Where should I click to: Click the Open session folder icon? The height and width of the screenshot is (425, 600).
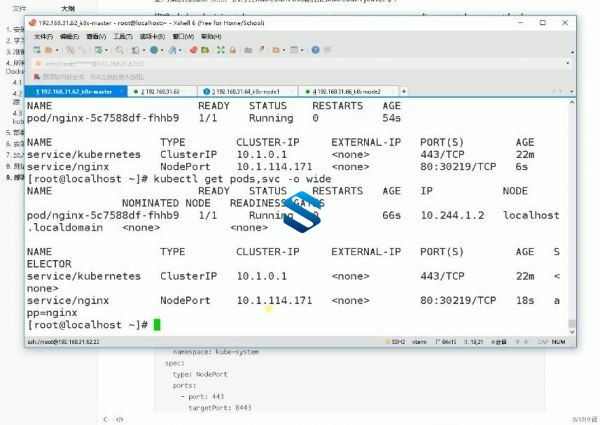(49, 50)
